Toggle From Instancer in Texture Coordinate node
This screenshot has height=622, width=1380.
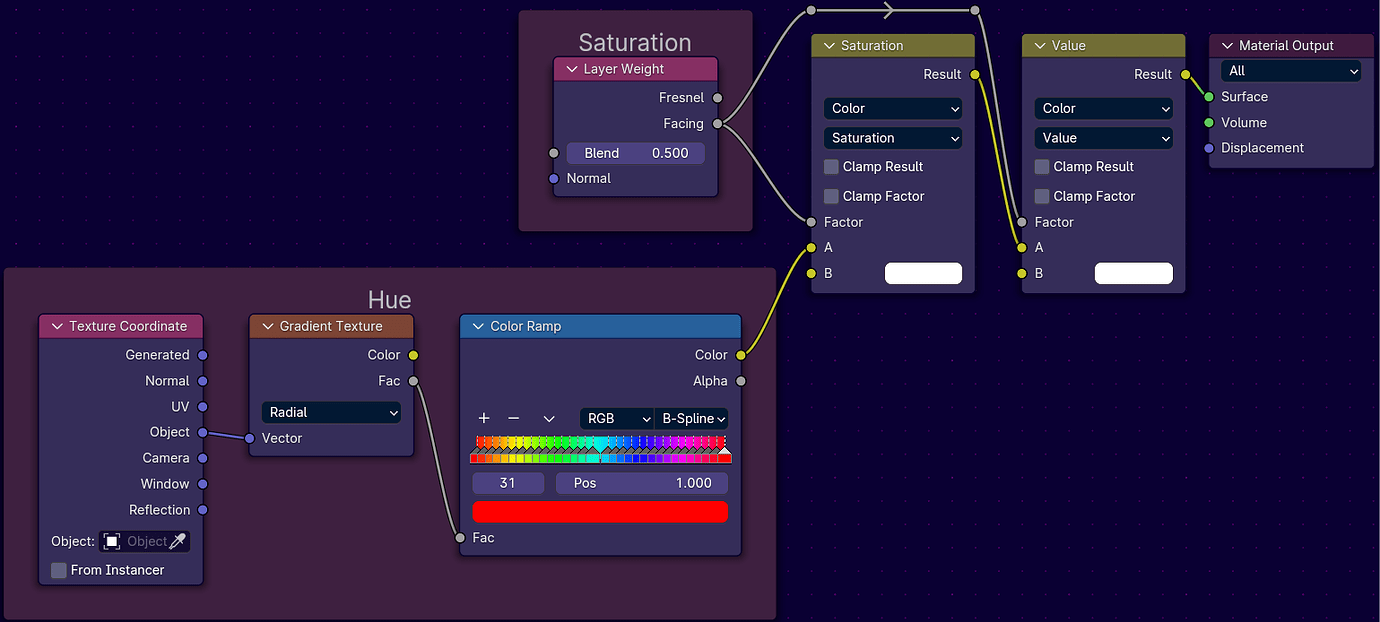coord(58,570)
